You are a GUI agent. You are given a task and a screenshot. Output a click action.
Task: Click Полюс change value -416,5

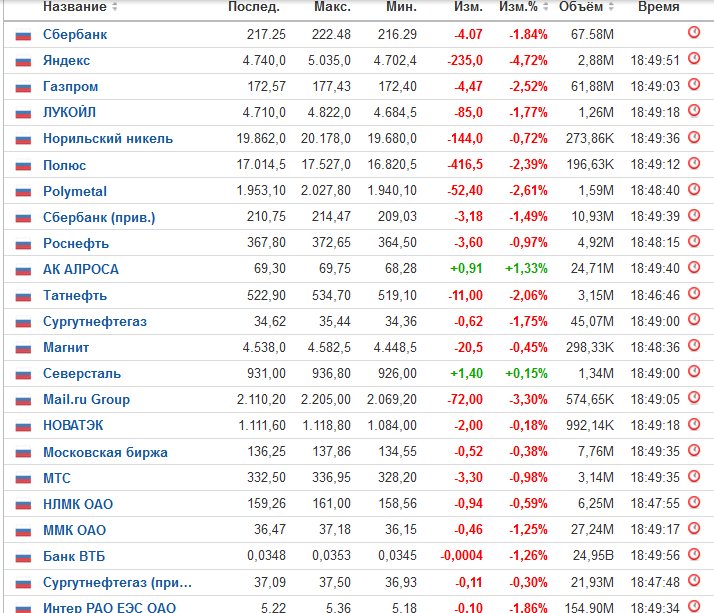(464, 164)
